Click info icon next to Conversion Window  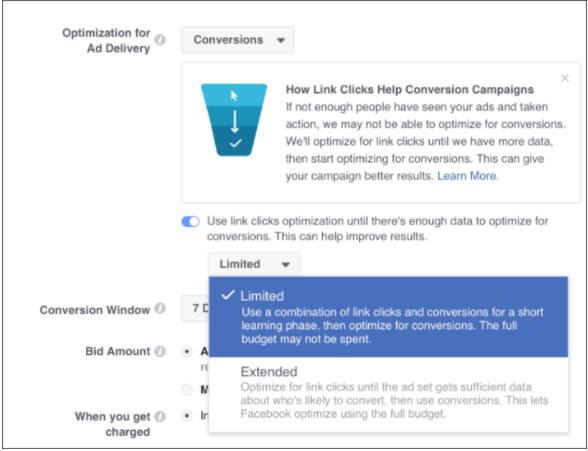160,309
